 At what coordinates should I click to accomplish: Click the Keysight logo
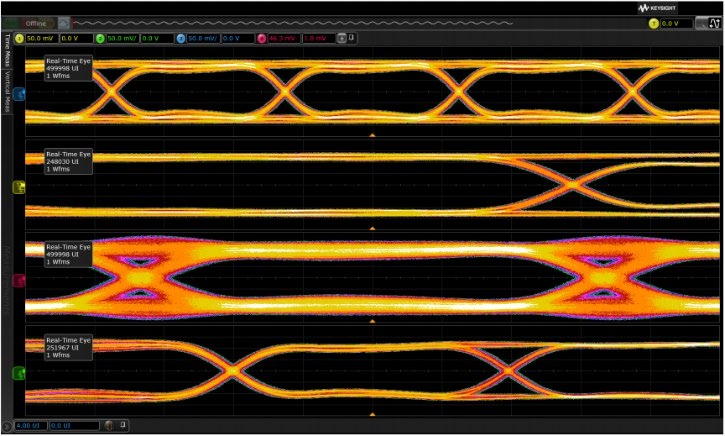click(658, 8)
